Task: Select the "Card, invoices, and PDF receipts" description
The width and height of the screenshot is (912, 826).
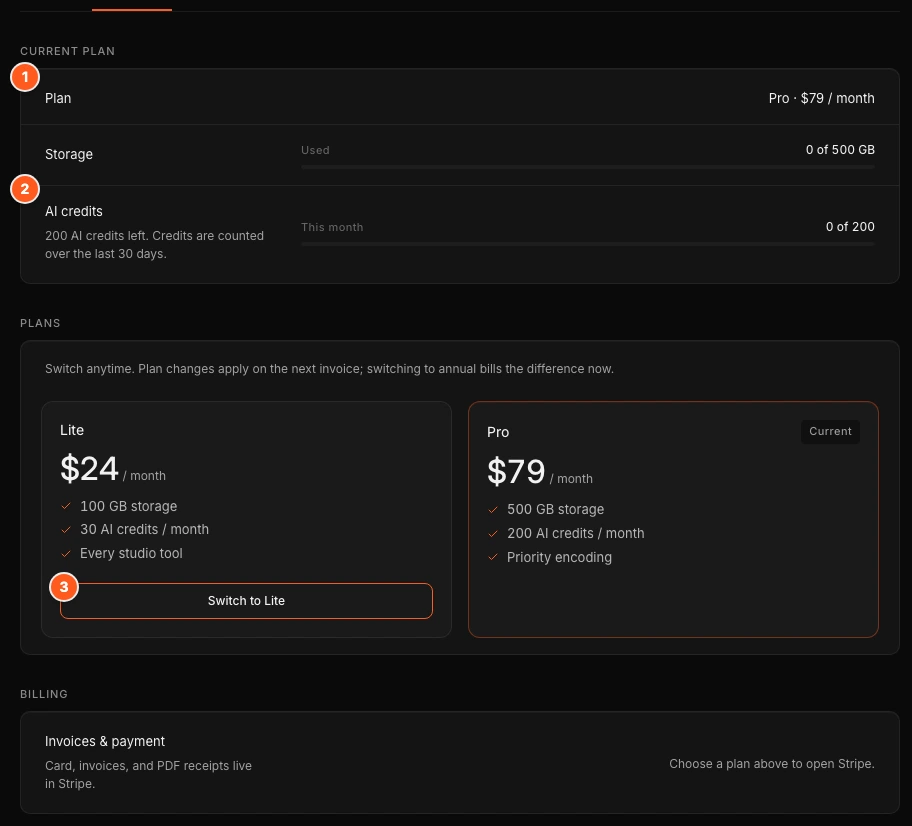Action: click(x=148, y=775)
